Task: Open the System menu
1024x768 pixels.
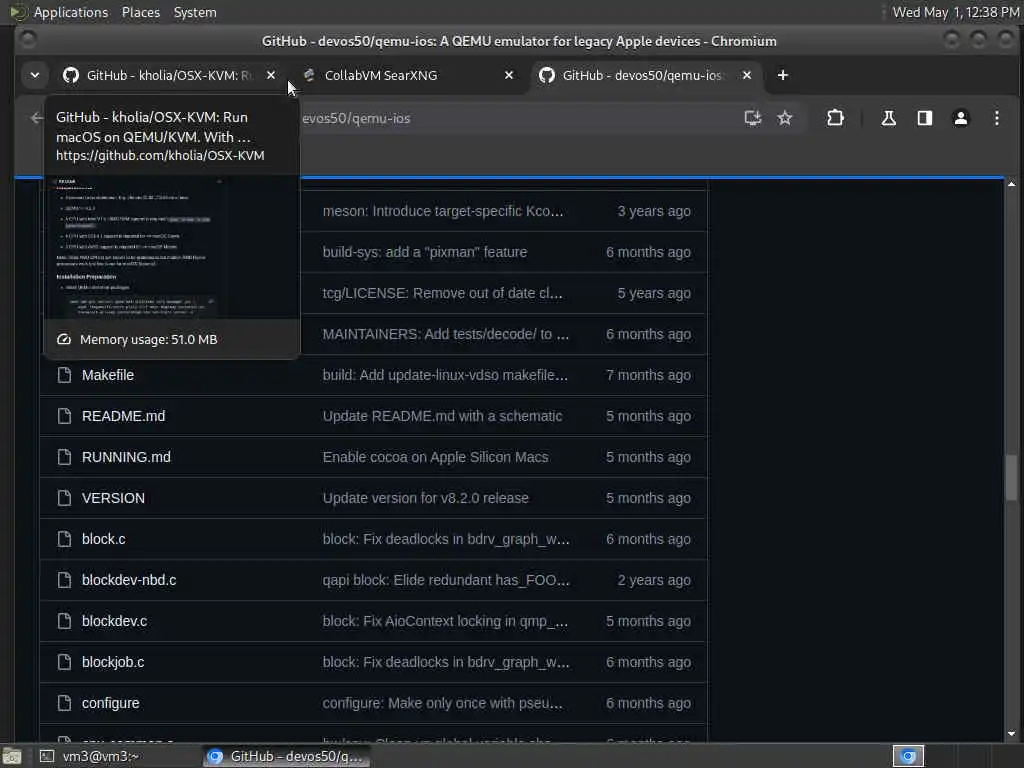Action: tap(195, 12)
